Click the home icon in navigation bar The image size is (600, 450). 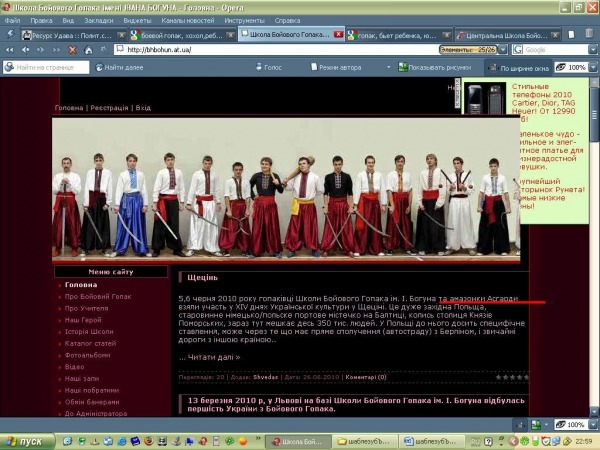[87, 49]
